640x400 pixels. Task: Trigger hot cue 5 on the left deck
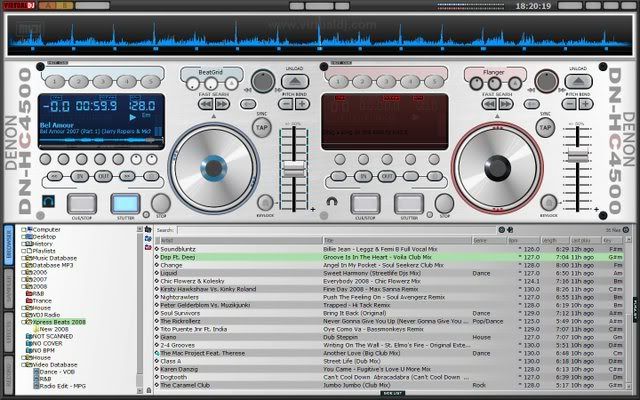pyautogui.click(x=151, y=82)
